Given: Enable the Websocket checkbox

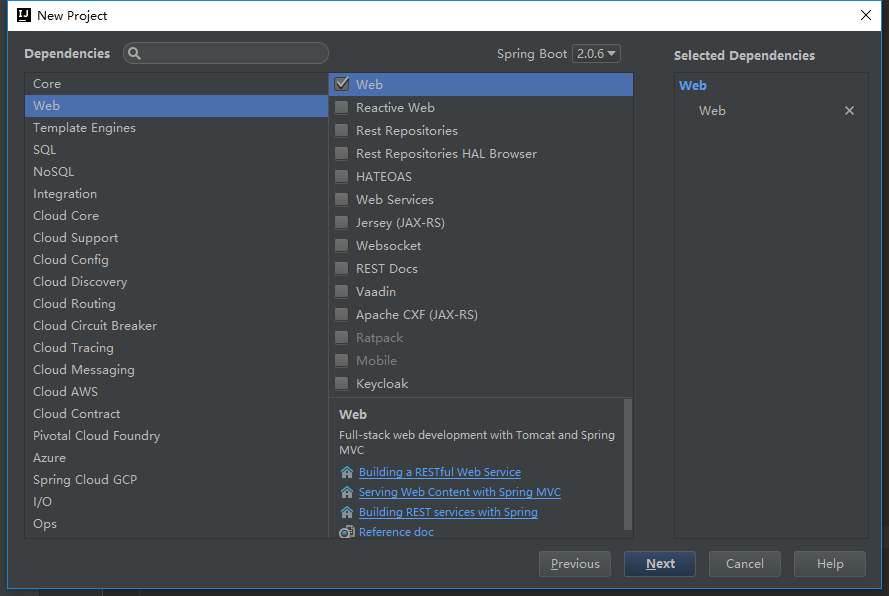Looking at the screenshot, I should coord(341,245).
